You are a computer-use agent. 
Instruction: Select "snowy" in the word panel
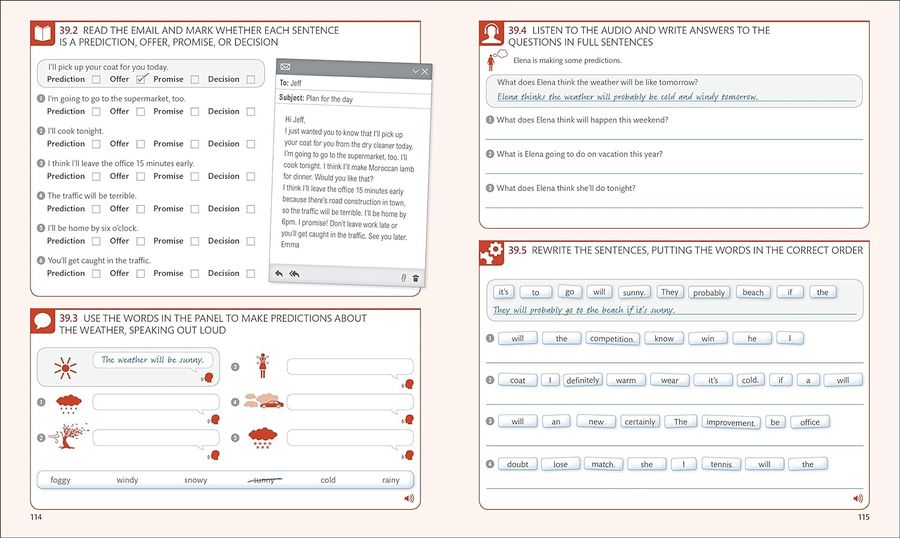click(196, 479)
